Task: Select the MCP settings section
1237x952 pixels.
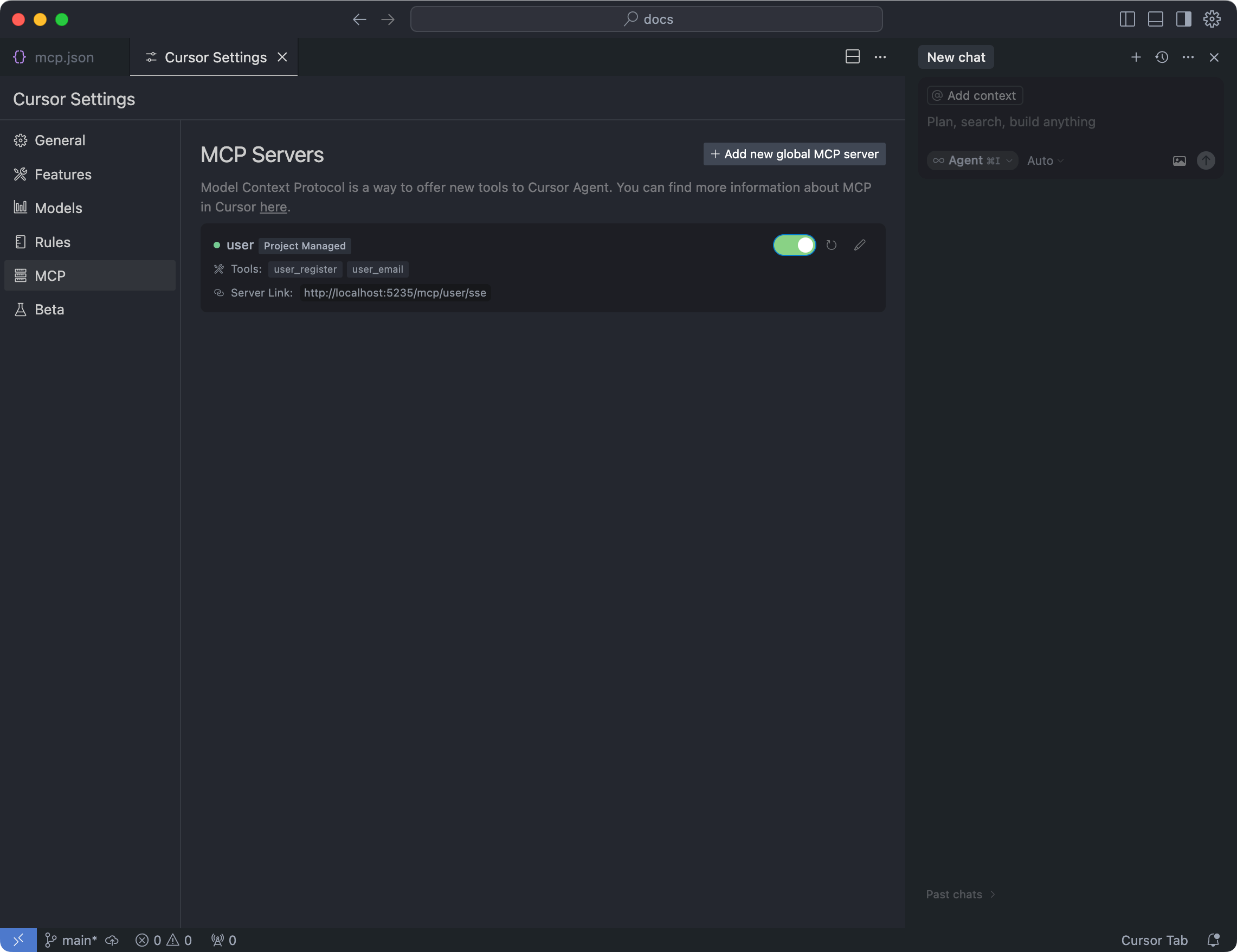Action: click(90, 276)
